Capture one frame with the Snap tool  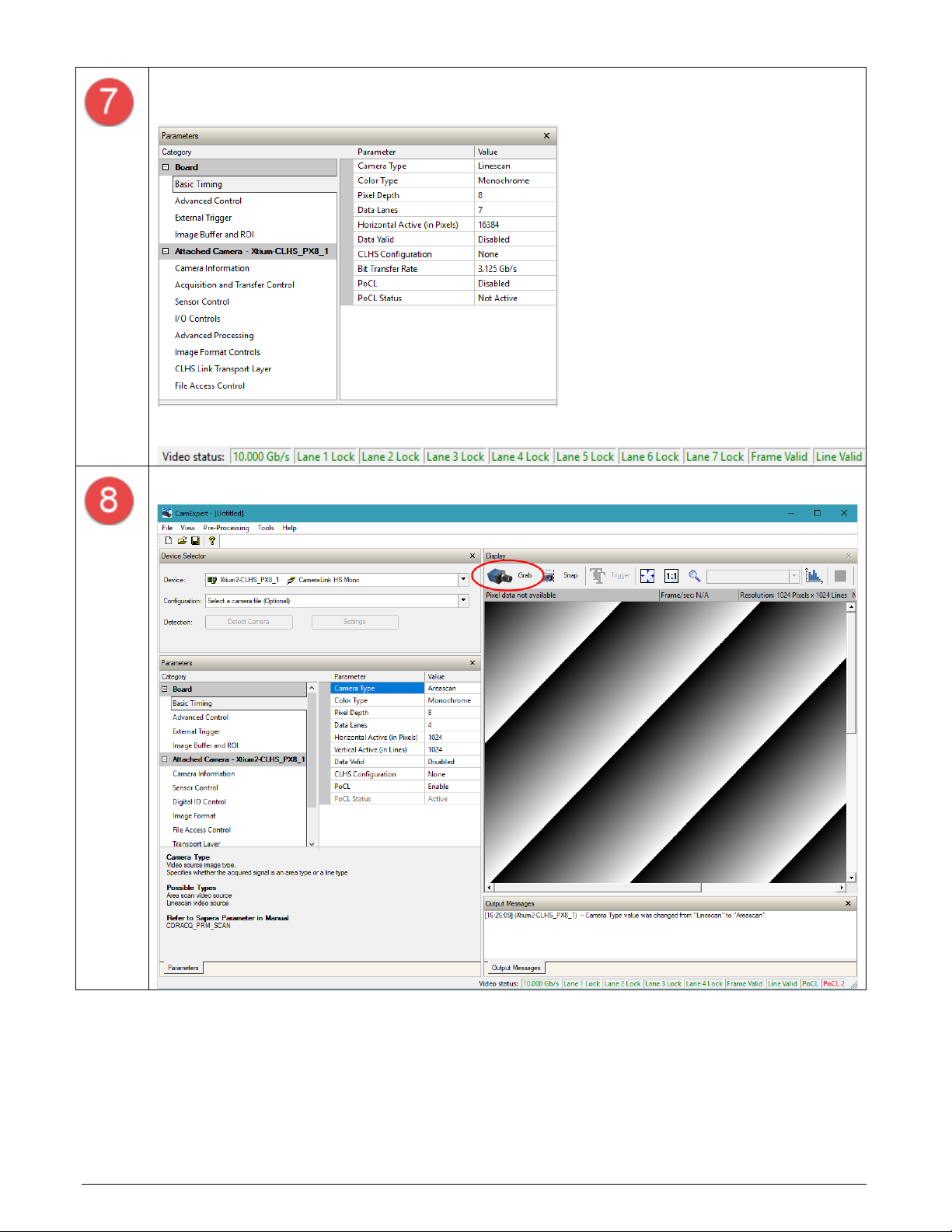[549, 576]
